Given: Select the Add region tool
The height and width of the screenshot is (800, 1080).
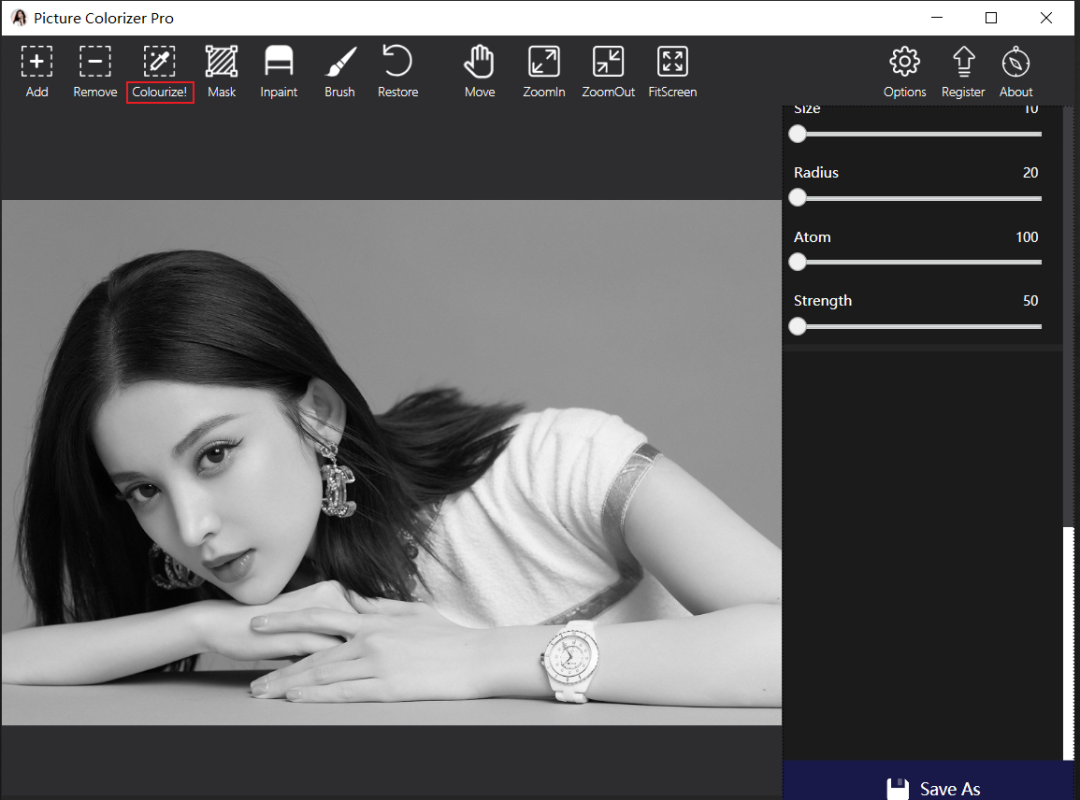Looking at the screenshot, I should point(37,71).
